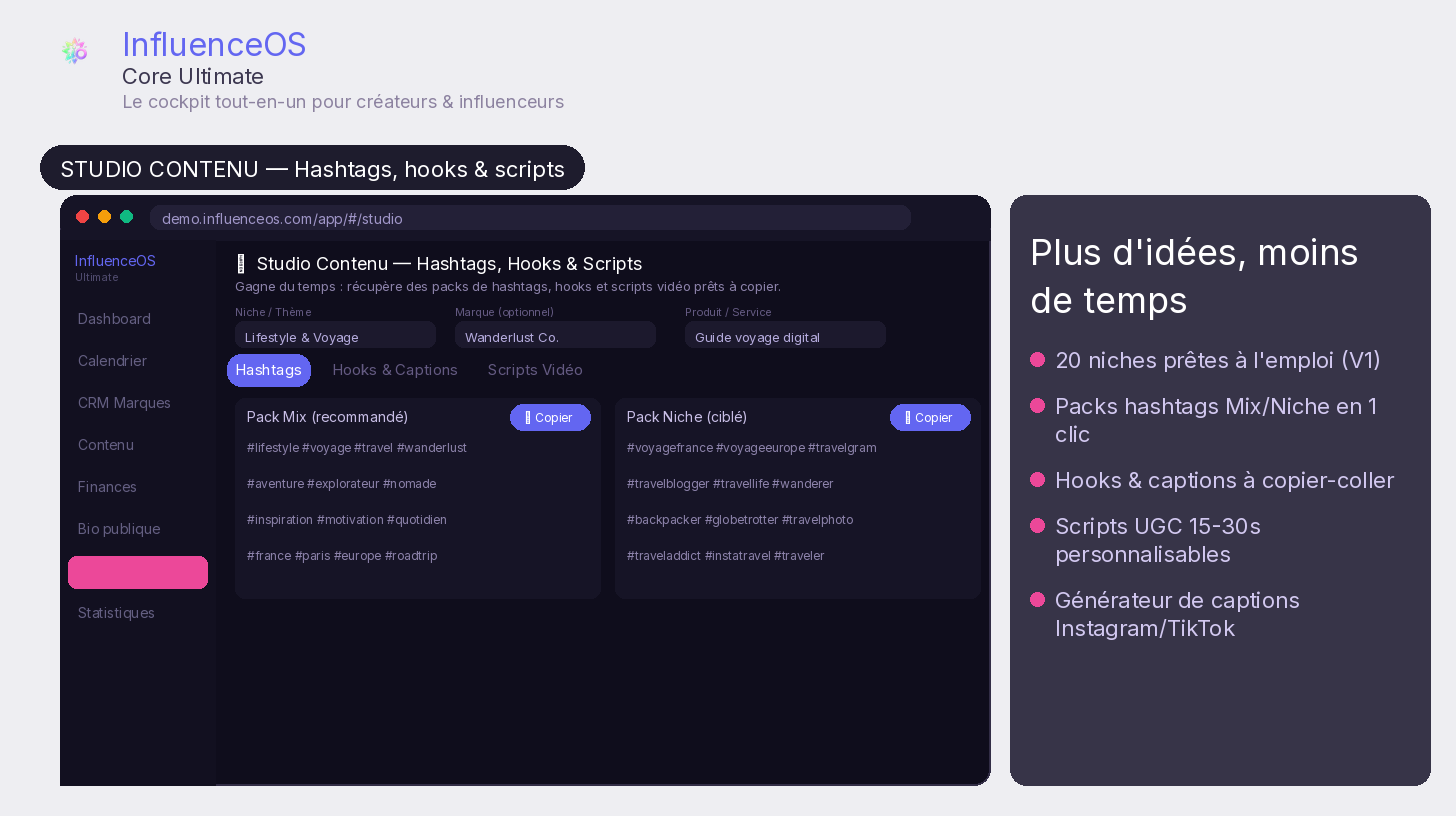Screen dimensions: 1456x816
Task: Click the yellow window dot
Action: pyautogui.click(x=105, y=217)
